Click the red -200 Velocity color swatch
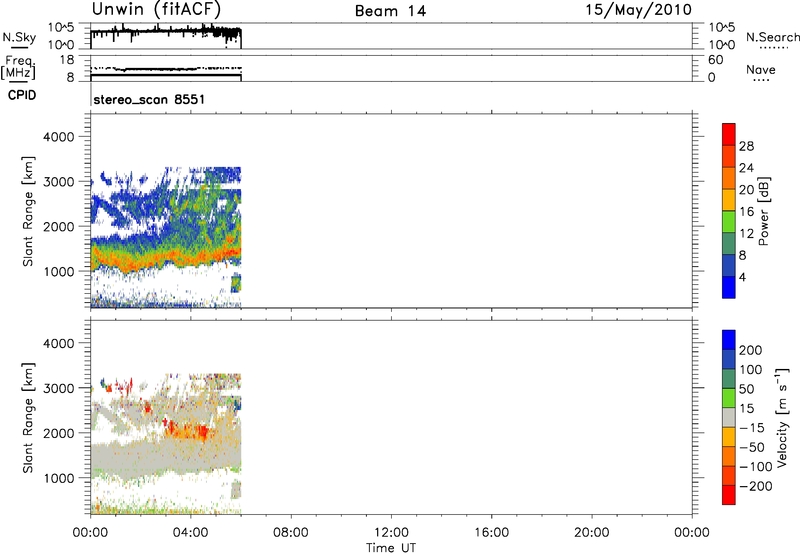Screen dimensions: 800x554 (729, 495)
